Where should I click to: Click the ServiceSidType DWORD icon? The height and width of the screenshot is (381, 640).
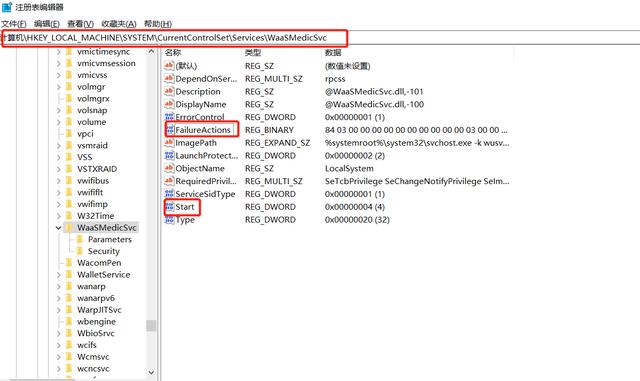coord(169,194)
